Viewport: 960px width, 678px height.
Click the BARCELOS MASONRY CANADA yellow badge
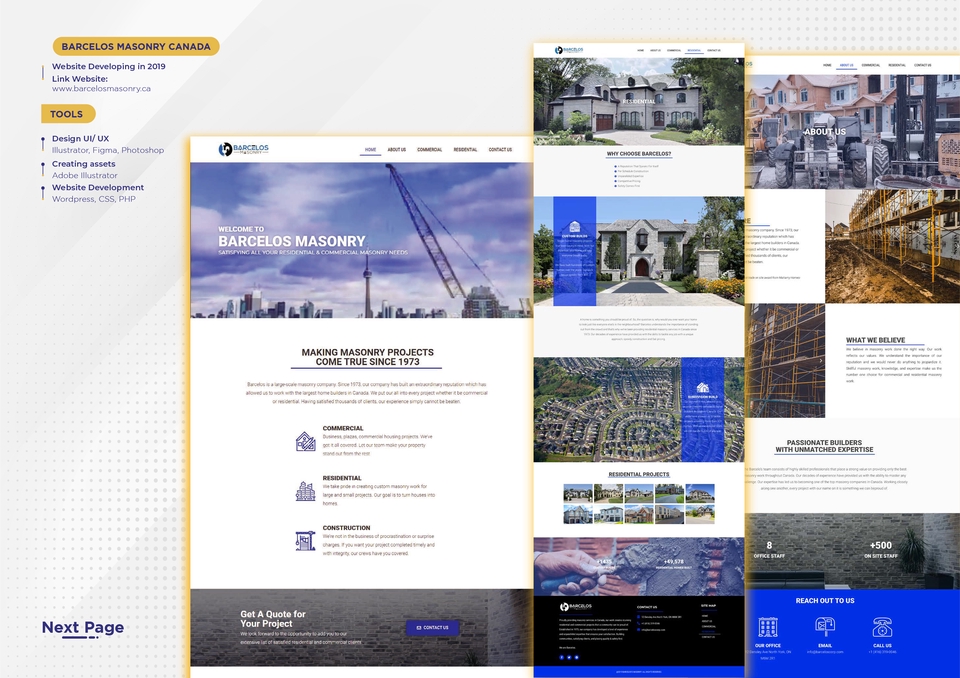point(136,47)
